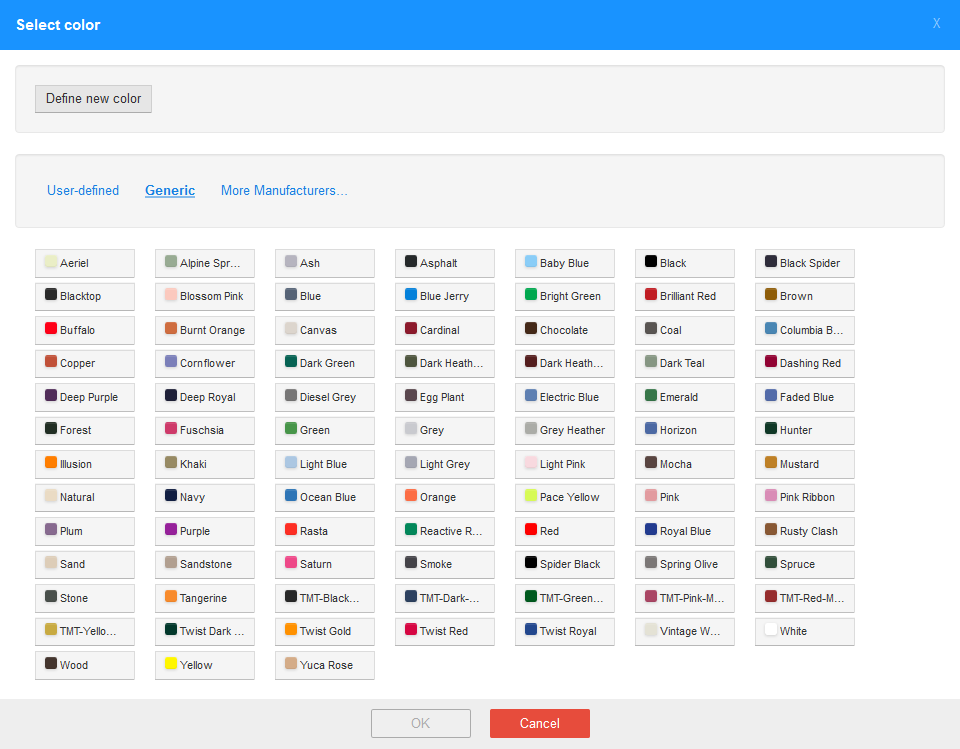Pick the Mustard color swatch
Screen dimensions: 960x749
pyautogui.click(x=804, y=464)
